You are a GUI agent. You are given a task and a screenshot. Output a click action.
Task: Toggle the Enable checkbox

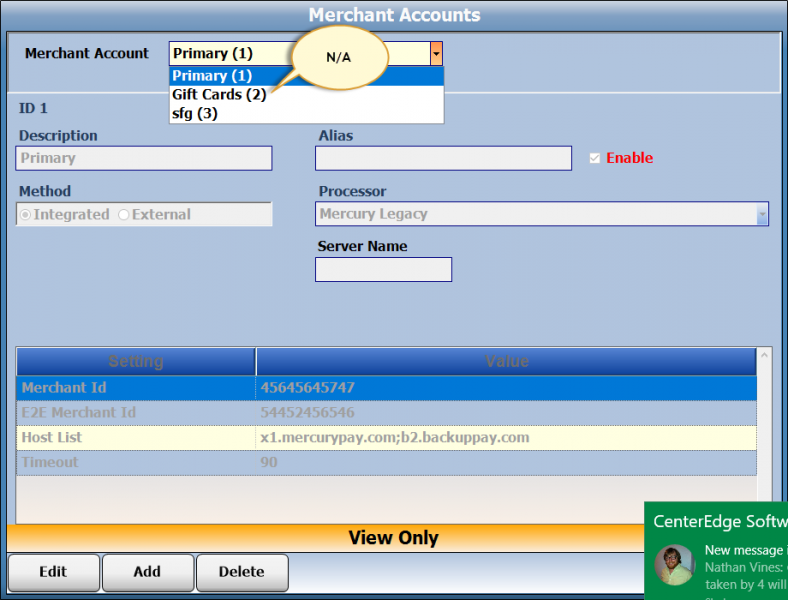point(595,158)
